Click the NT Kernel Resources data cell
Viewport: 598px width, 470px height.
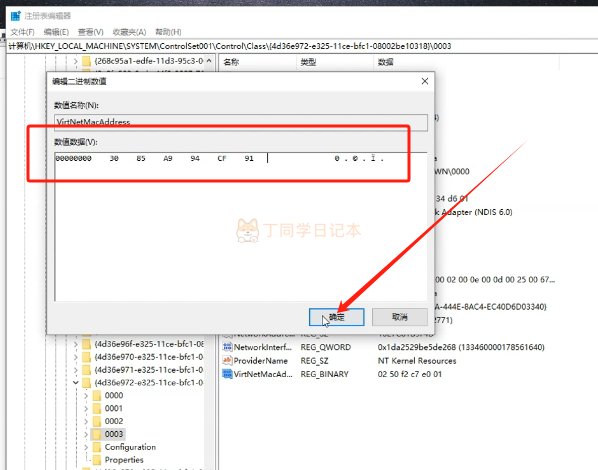pyautogui.click(x=417, y=361)
